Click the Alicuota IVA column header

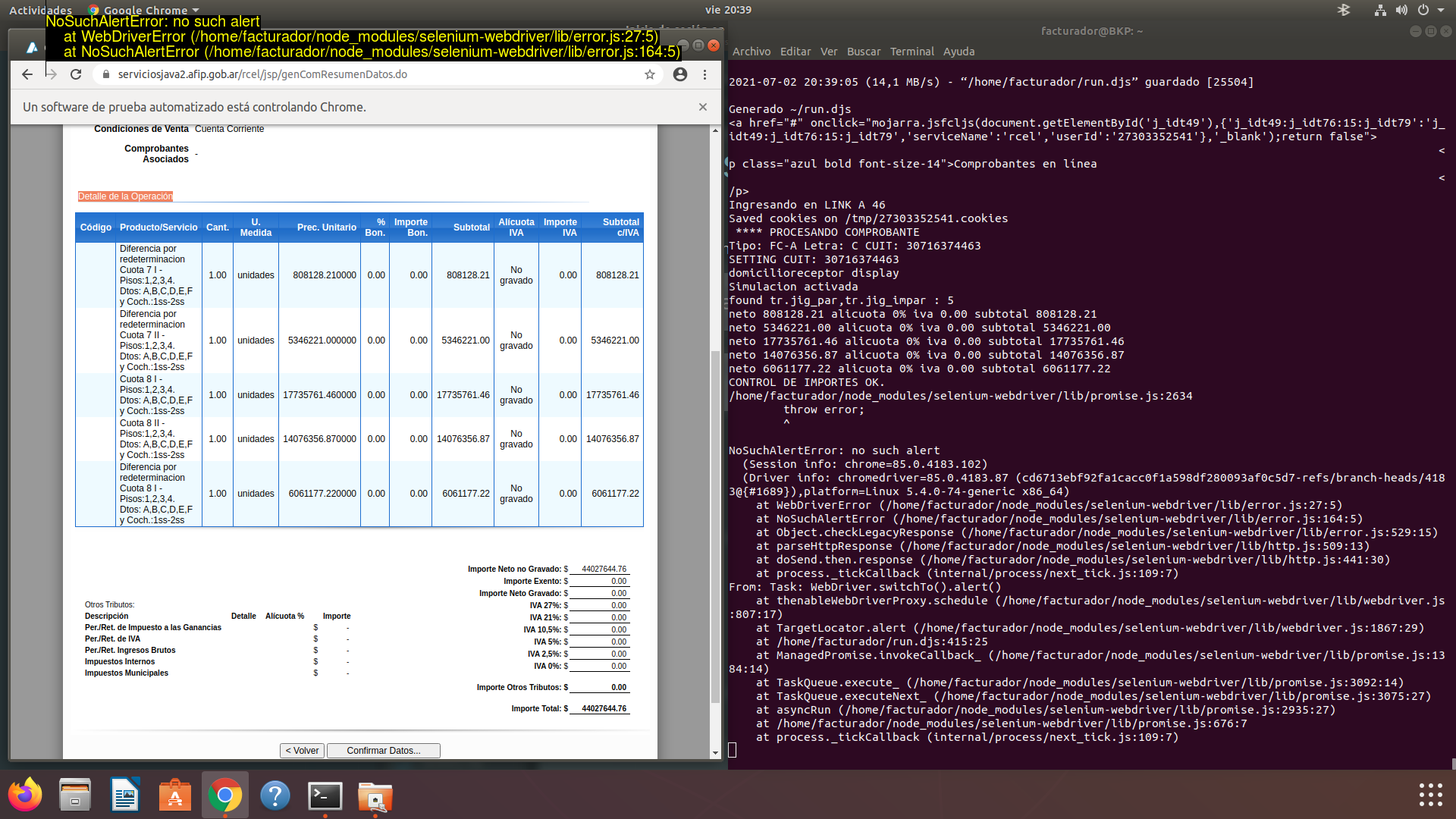tap(516, 227)
